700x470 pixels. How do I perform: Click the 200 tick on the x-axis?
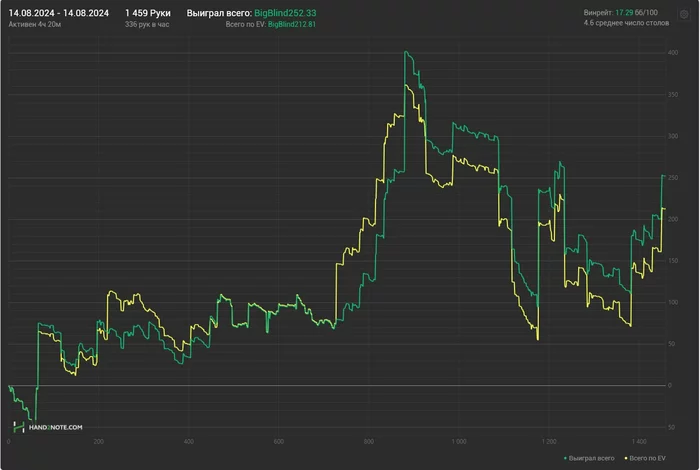click(x=98, y=441)
